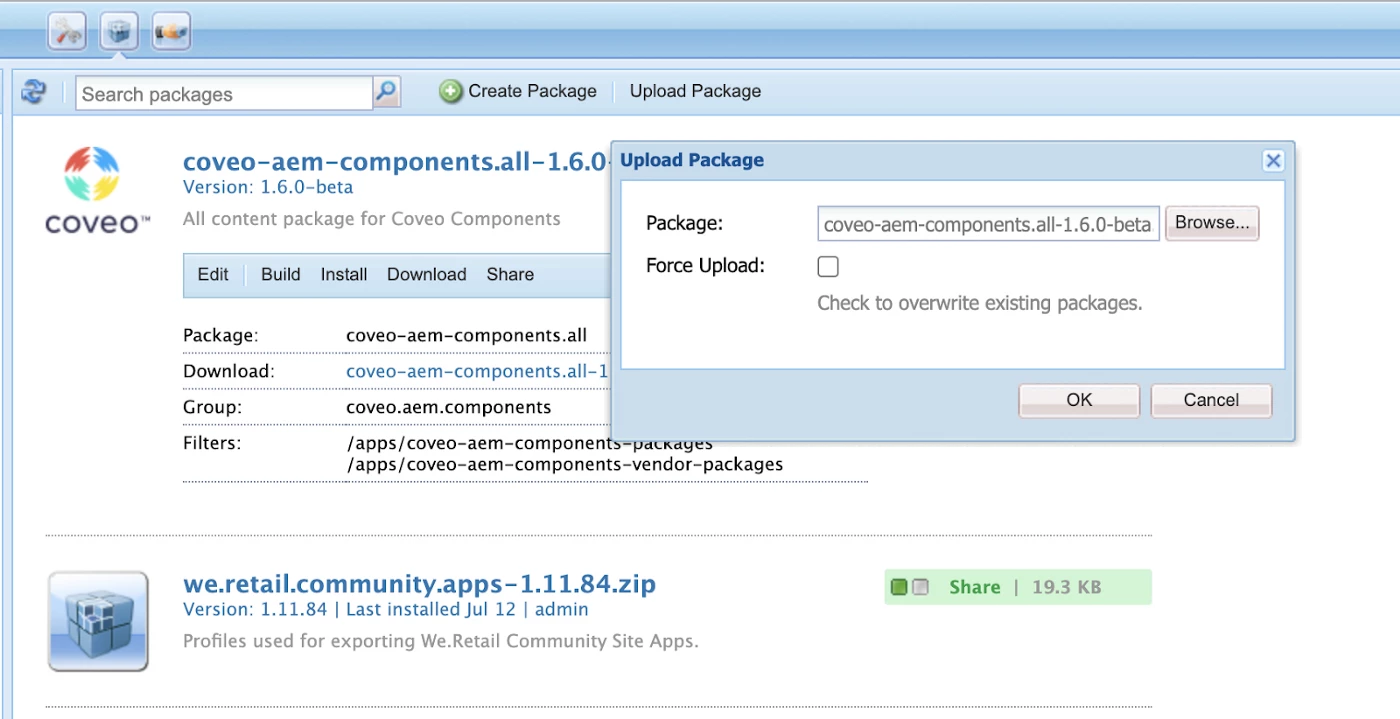Open we.retail.community.apps-1.11.84.zip title
This screenshot has height=719, width=1400.
(419, 583)
